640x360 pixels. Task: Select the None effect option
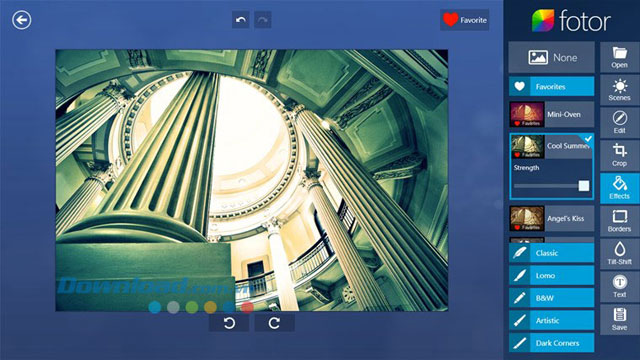pos(551,58)
